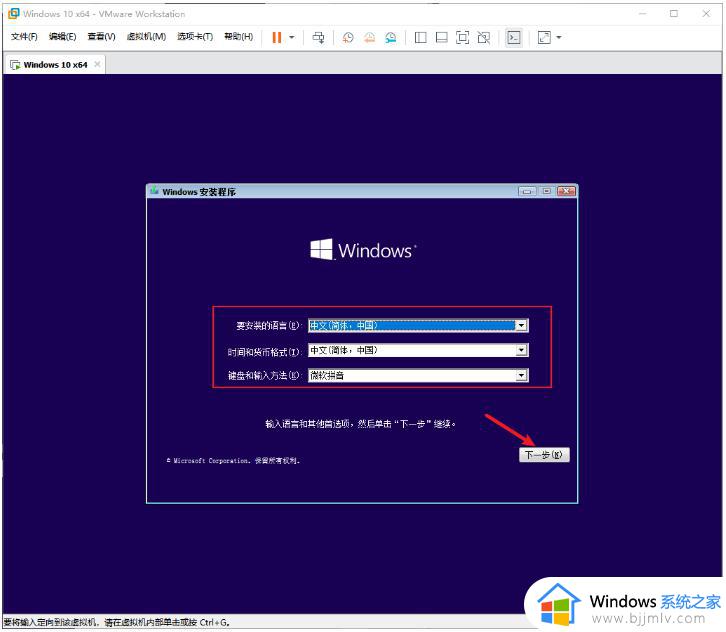This screenshot has height=632, width=726.
Task: Open the snapshot manager icon
Action: (391, 38)
